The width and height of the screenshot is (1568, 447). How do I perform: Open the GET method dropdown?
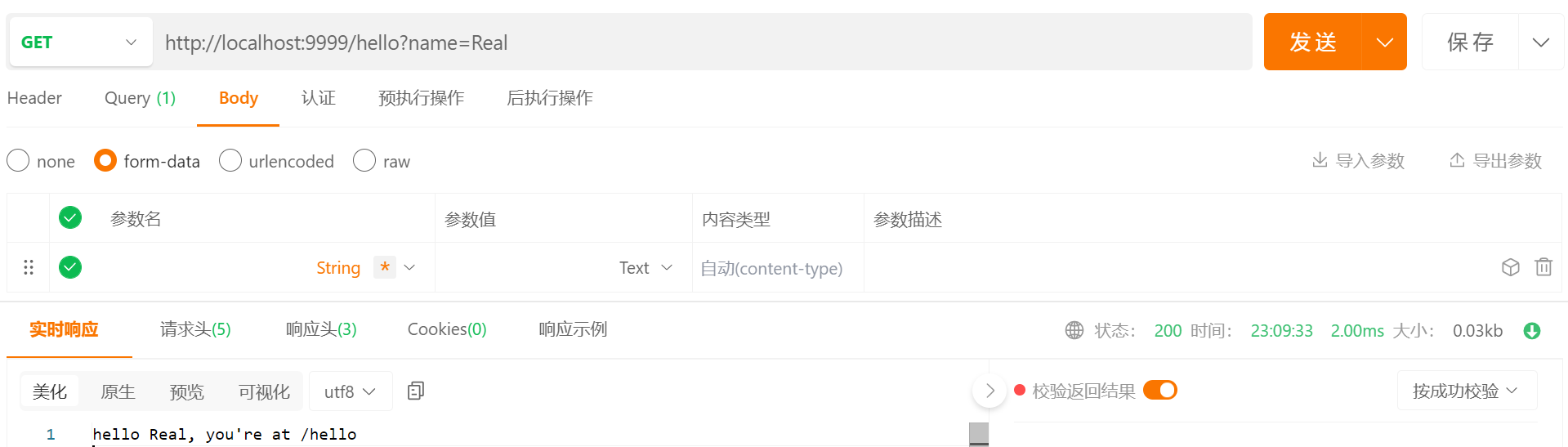tap(81, 42)
